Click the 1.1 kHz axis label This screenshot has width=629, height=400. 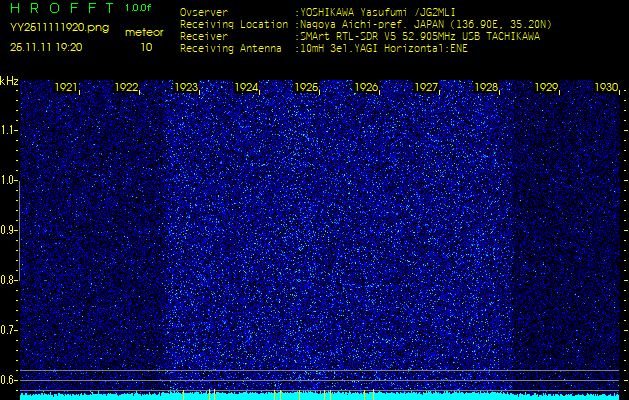[8, 130]
